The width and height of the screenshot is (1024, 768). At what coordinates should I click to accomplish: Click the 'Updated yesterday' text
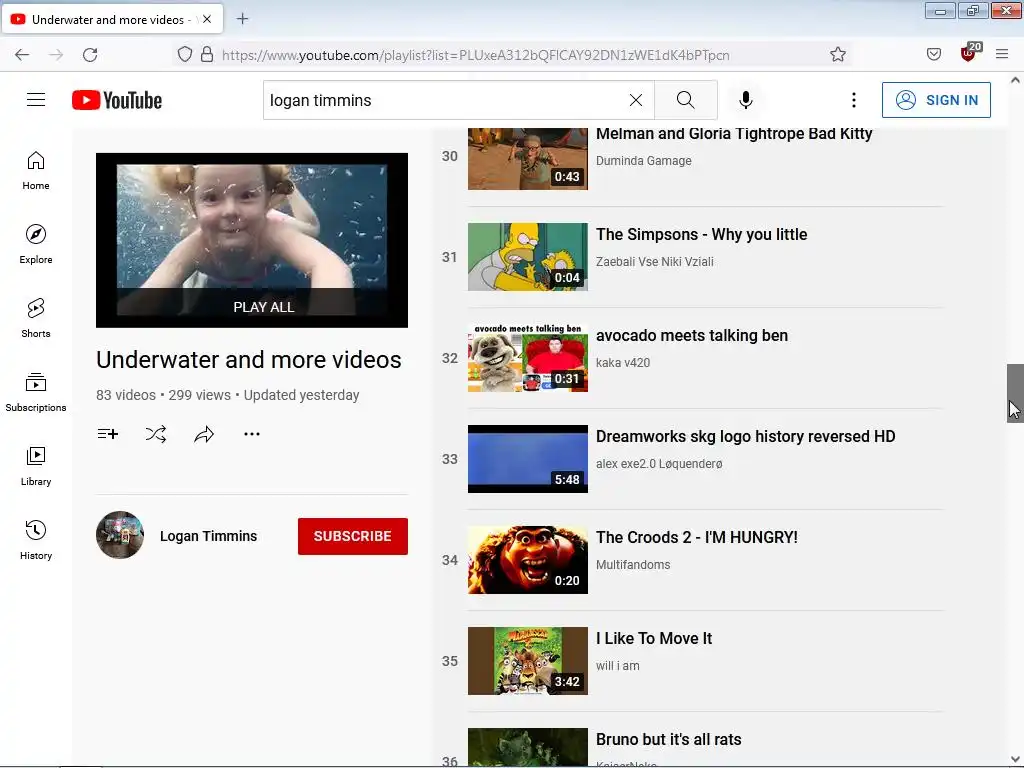point(301,395)
